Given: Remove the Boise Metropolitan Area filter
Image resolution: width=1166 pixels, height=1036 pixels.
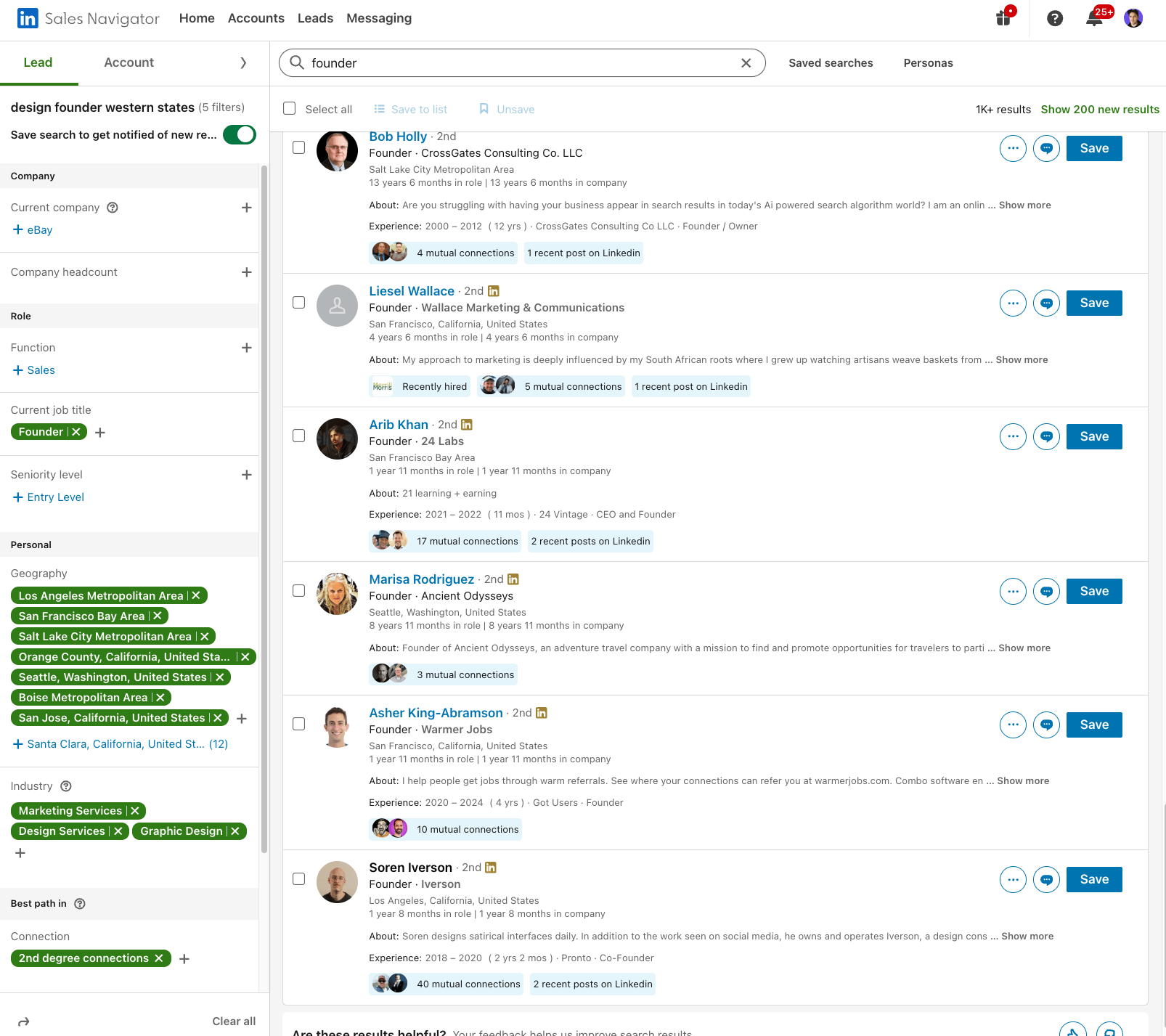Looking at the screenshot, I should (x=160, y=697).
